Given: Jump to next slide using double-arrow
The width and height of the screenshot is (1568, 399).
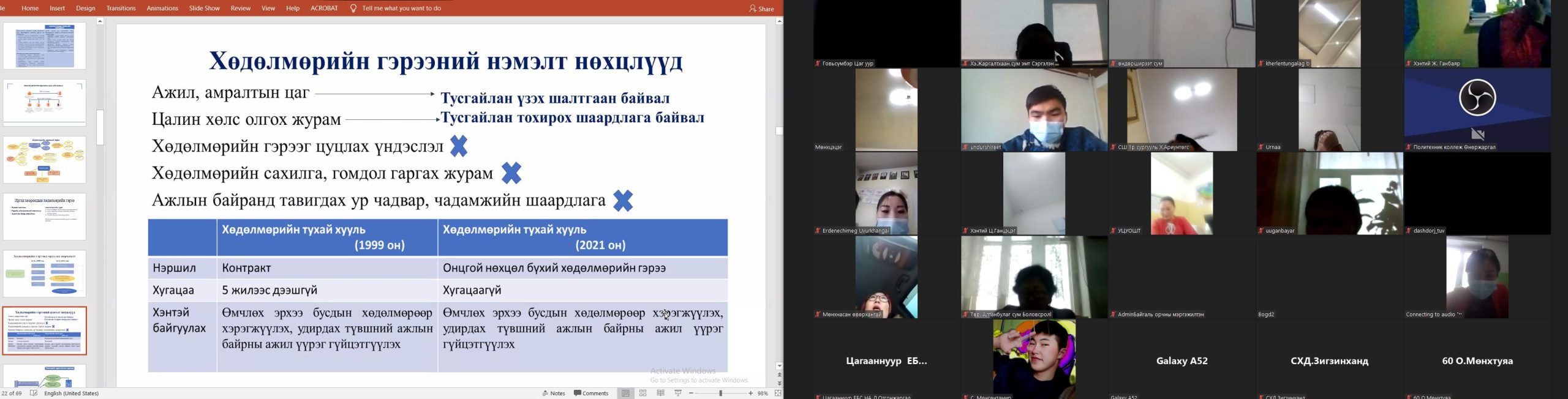Looking at the screenshot, I should click(779, 383).
